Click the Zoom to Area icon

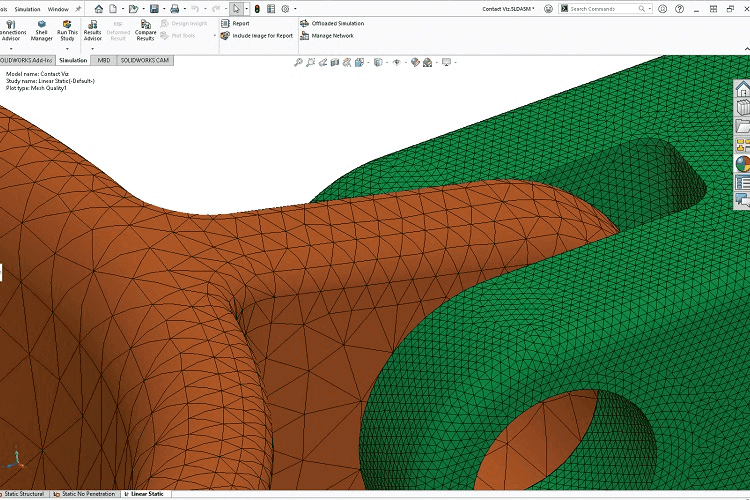tap(310, 62)
